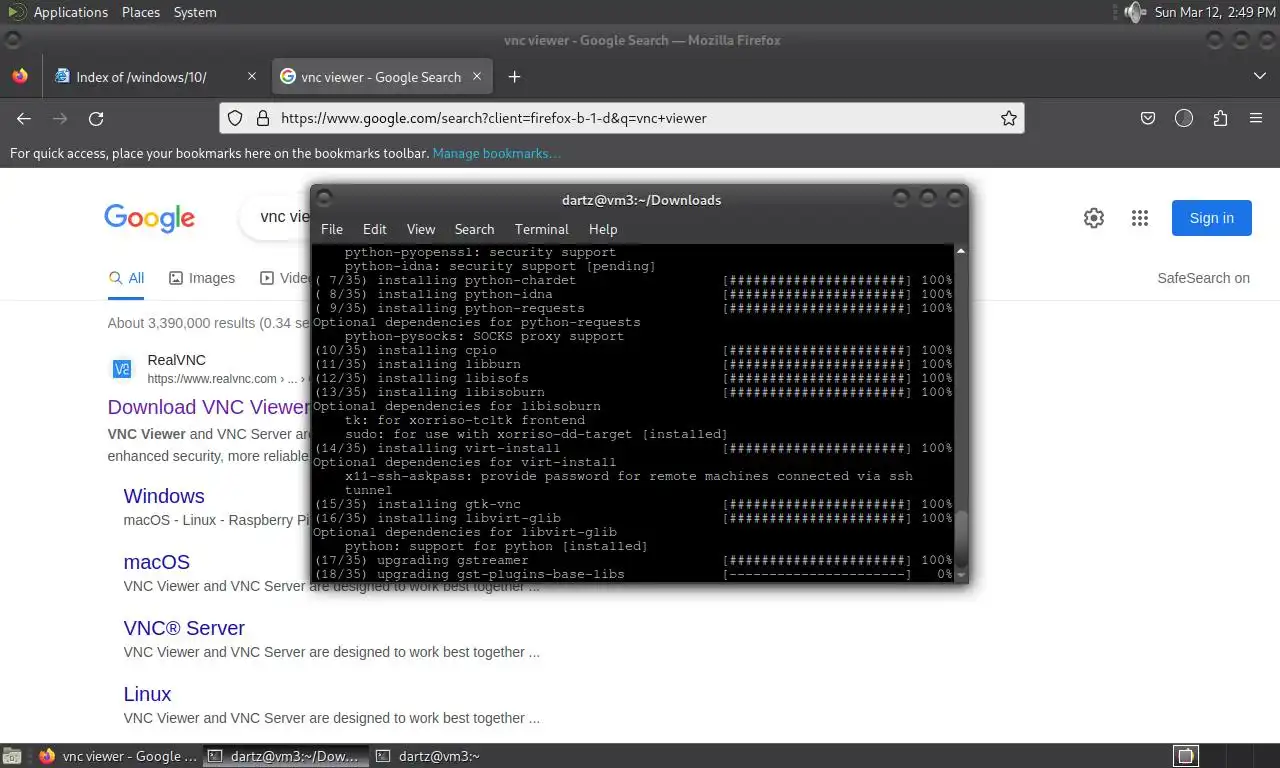The image size is (1280, 768).
Task: Select the All search tab
Action: [x=127, y=278]
